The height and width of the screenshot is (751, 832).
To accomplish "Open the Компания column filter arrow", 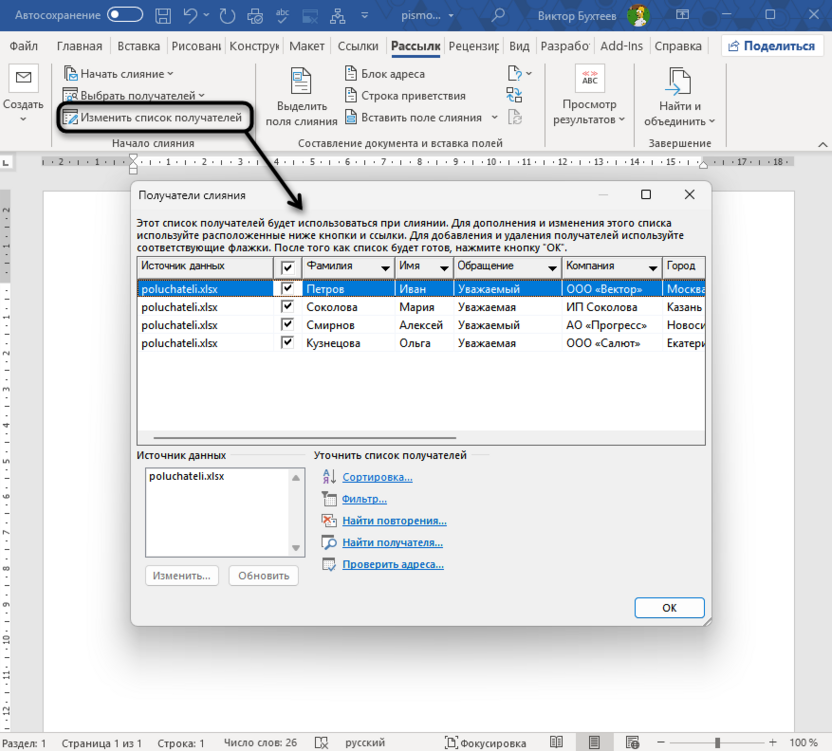I will coord(653,269).
